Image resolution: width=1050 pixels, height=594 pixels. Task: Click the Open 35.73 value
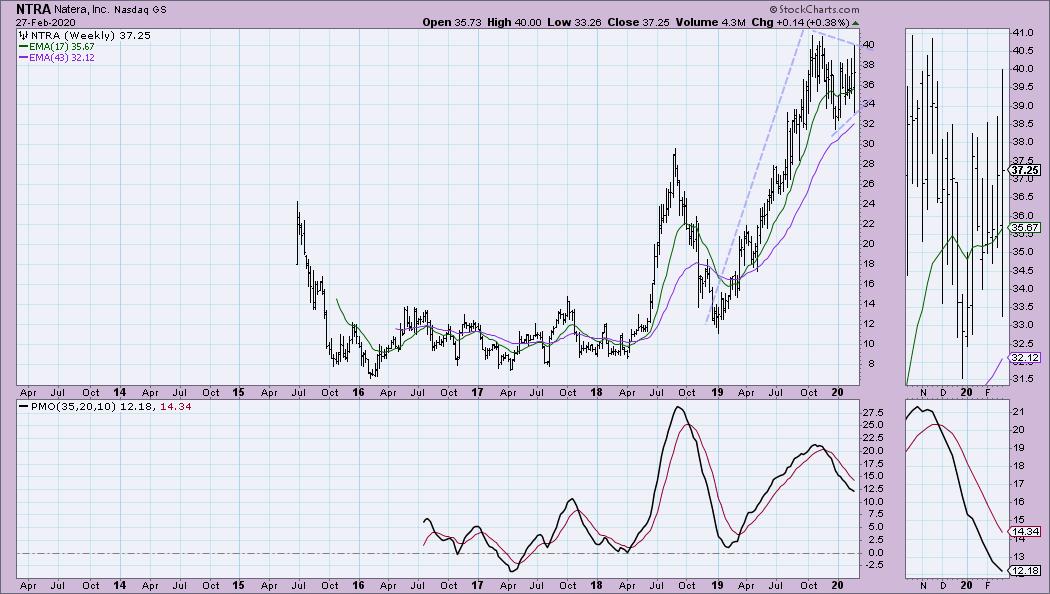tap(453, 22)
